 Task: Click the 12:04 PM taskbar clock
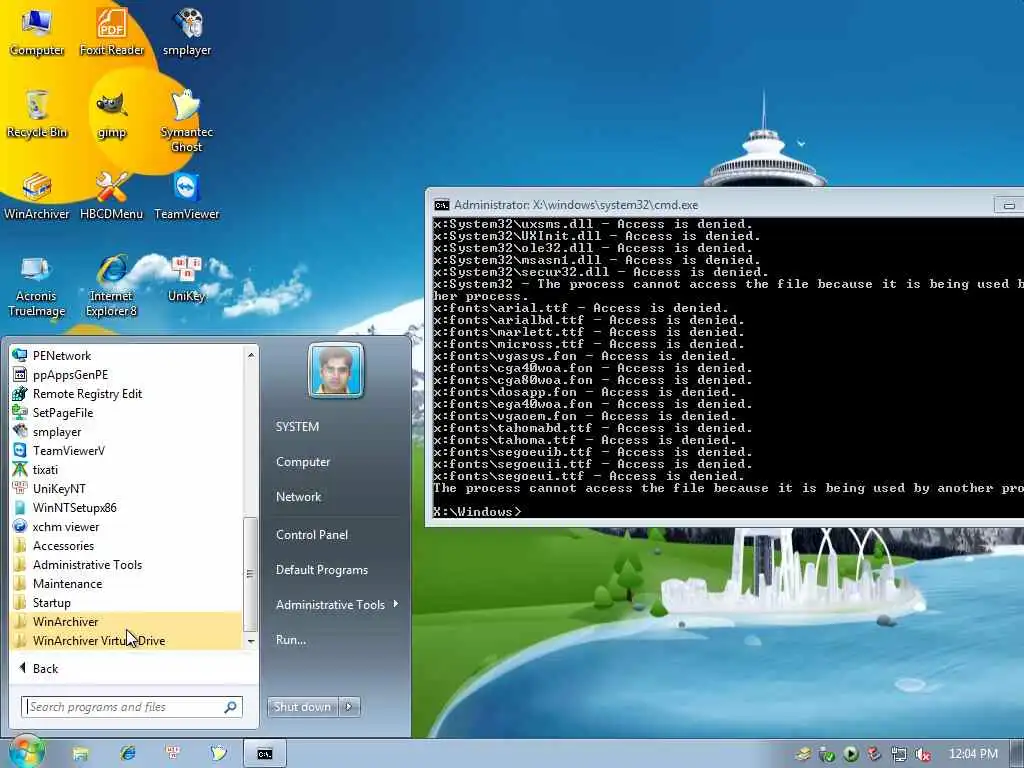click(x=972, y=754)
